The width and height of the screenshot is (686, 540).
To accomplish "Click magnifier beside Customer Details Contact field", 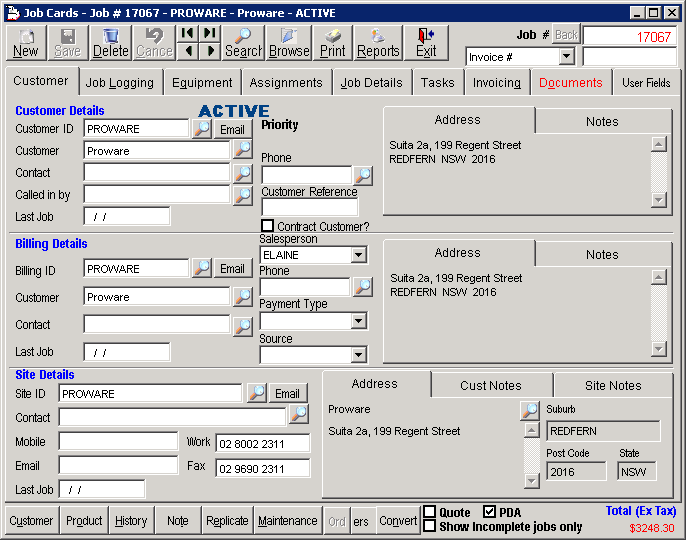I will pos(243,173).
